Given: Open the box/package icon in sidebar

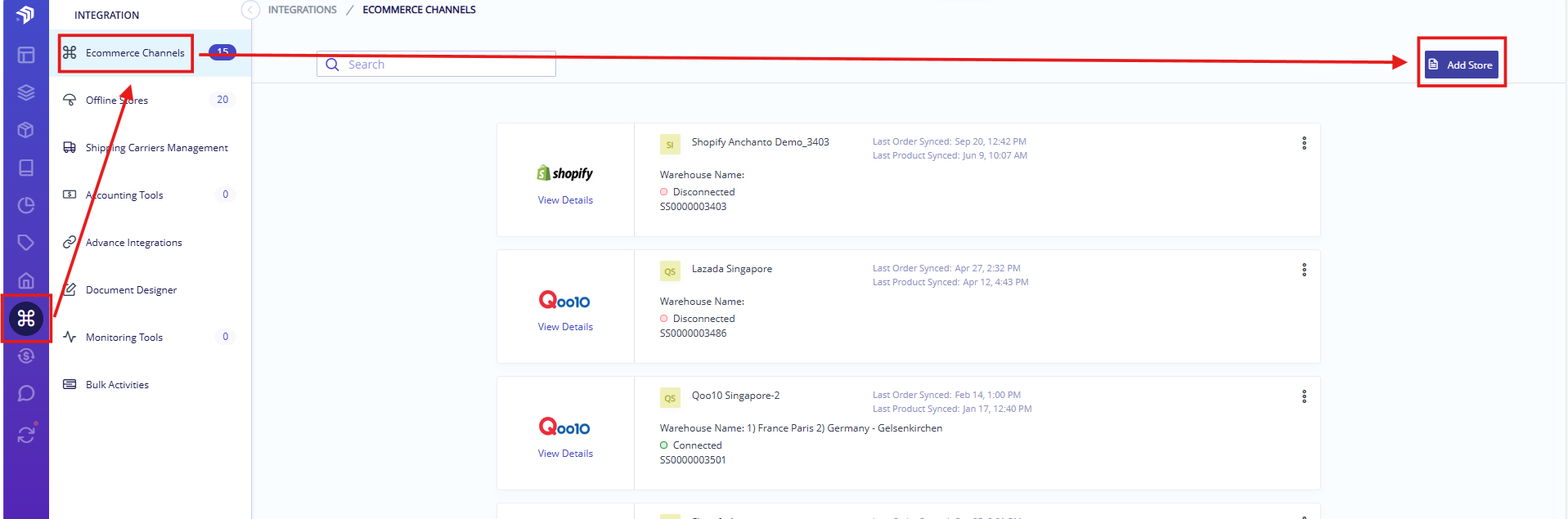Looking at the screenshot, I should [26, 130].
